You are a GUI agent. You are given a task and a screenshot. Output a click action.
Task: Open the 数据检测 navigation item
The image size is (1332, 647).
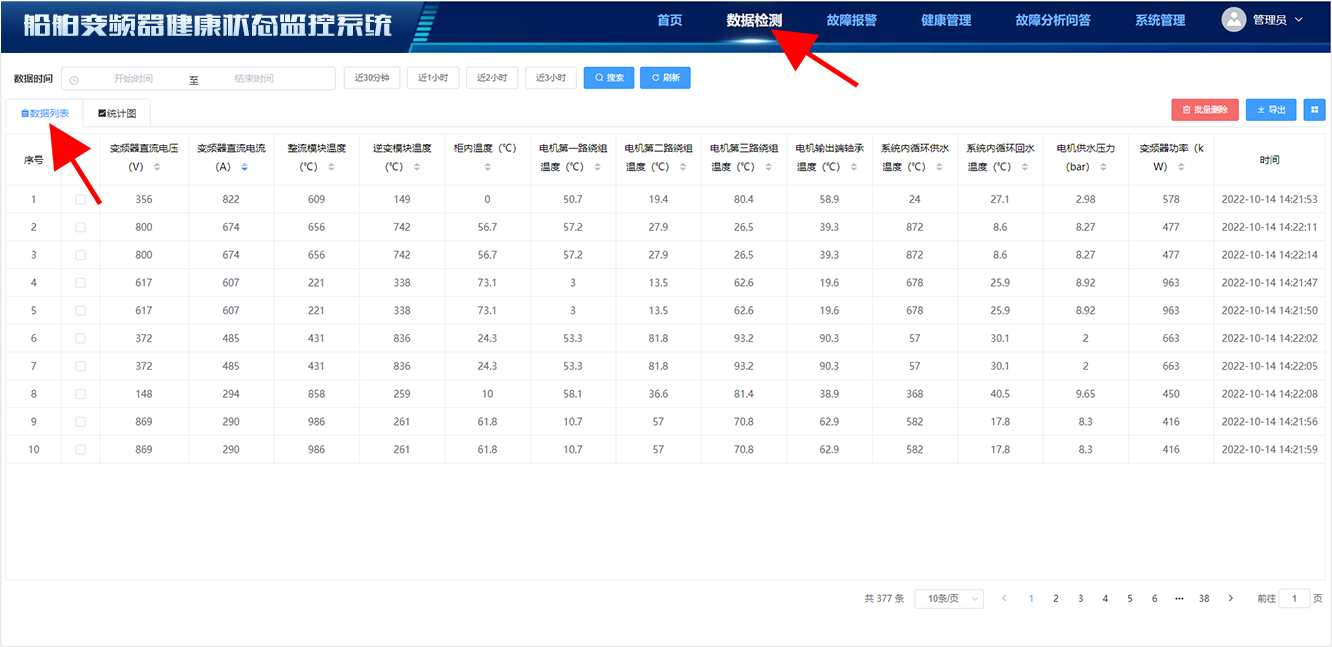tap(754, 20)
